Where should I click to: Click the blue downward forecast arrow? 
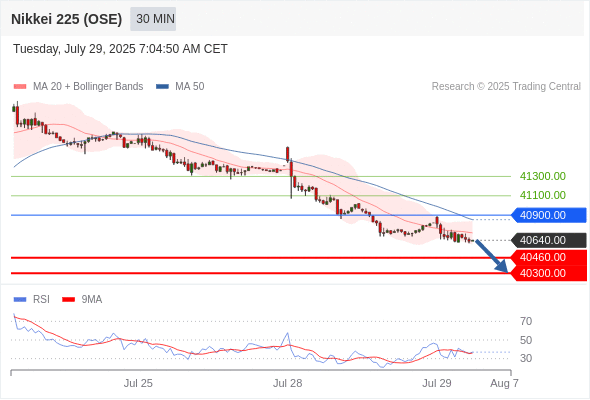pyautogui.click(x=492, y=256)
